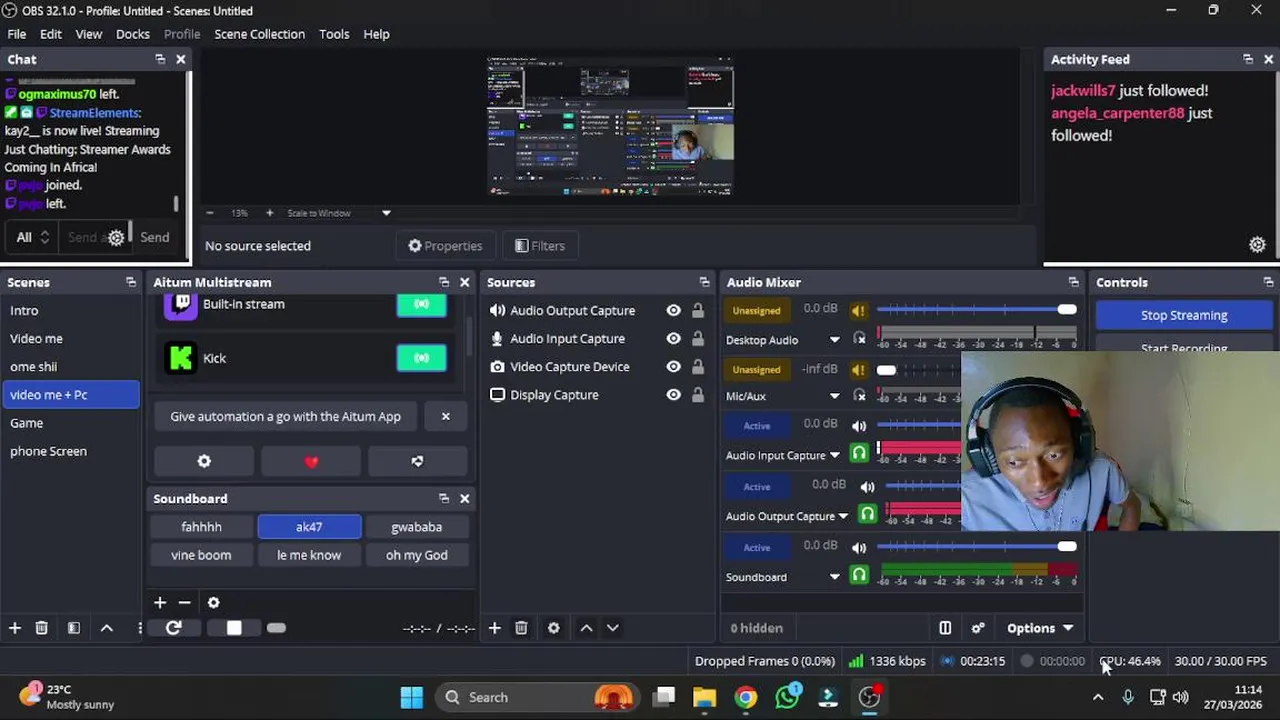1280x720 pixels.
Task: Expand the Audio Mixer Options dropdown
Action: tap(1040, 628)
